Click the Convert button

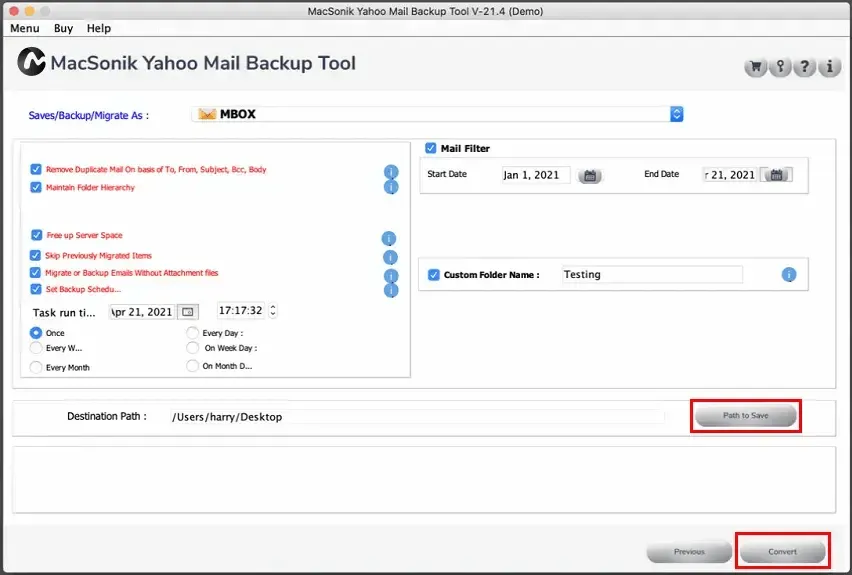click(x=782, y=552)
